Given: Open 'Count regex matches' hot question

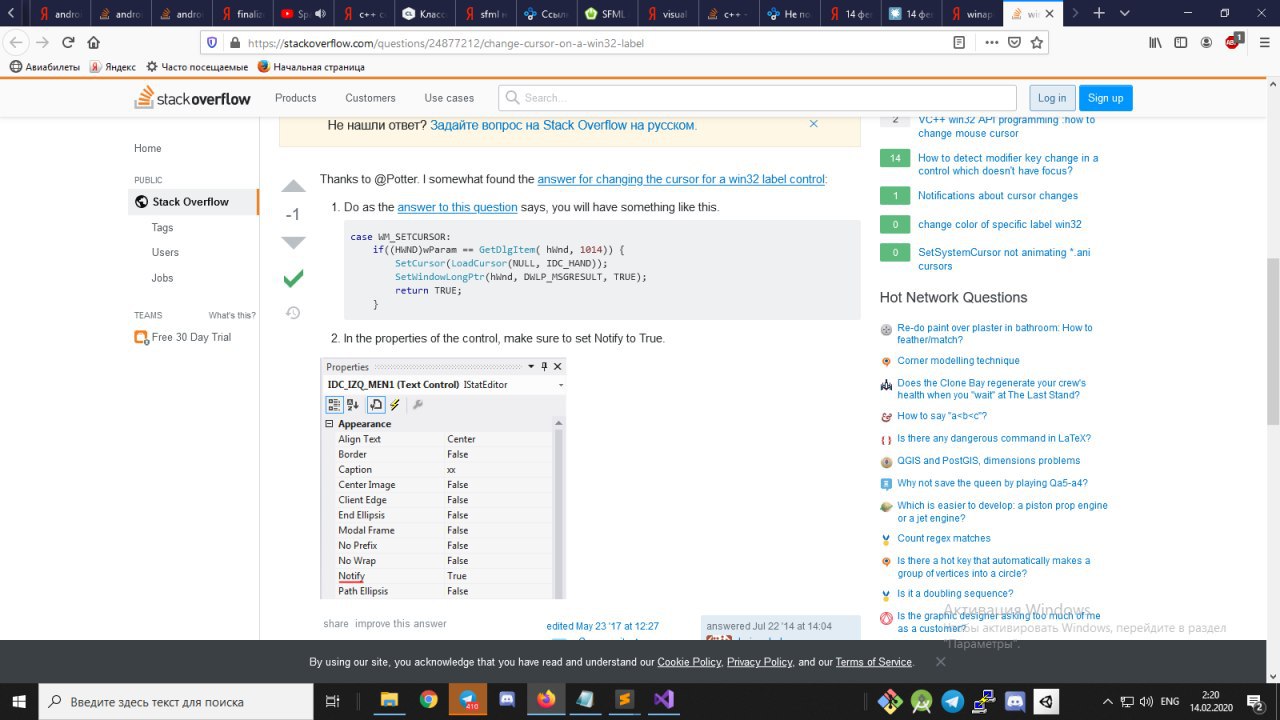Looking at the screenshot, I should (944, 538).
